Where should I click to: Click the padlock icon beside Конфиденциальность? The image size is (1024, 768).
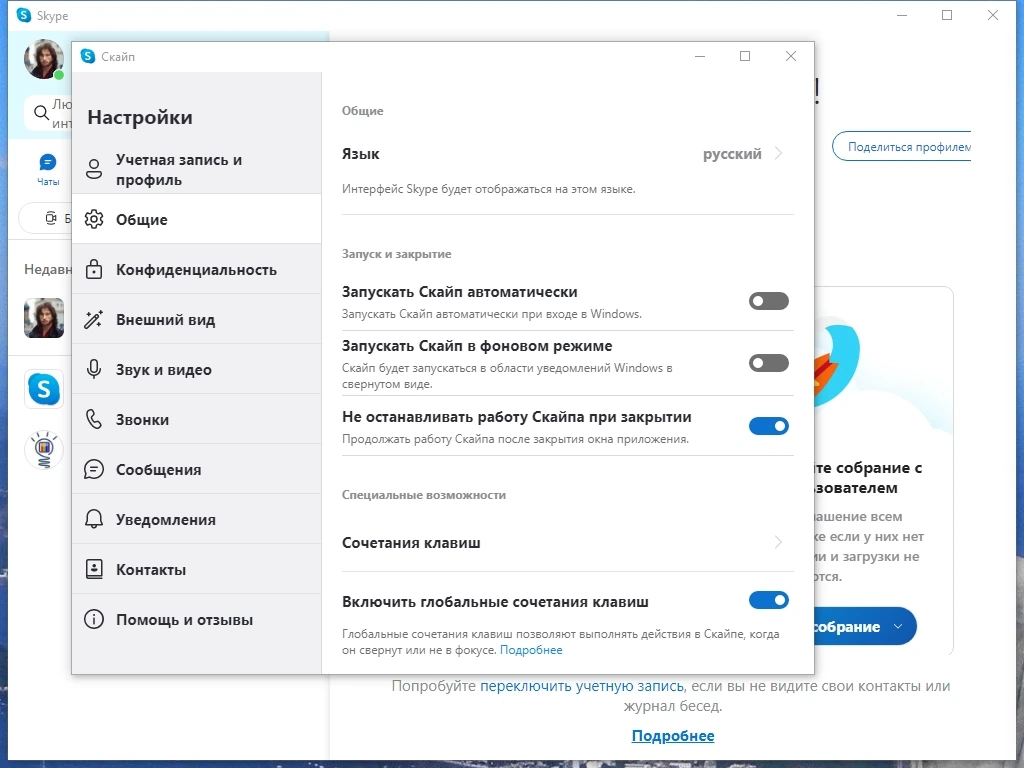click(x=94, y=269)
